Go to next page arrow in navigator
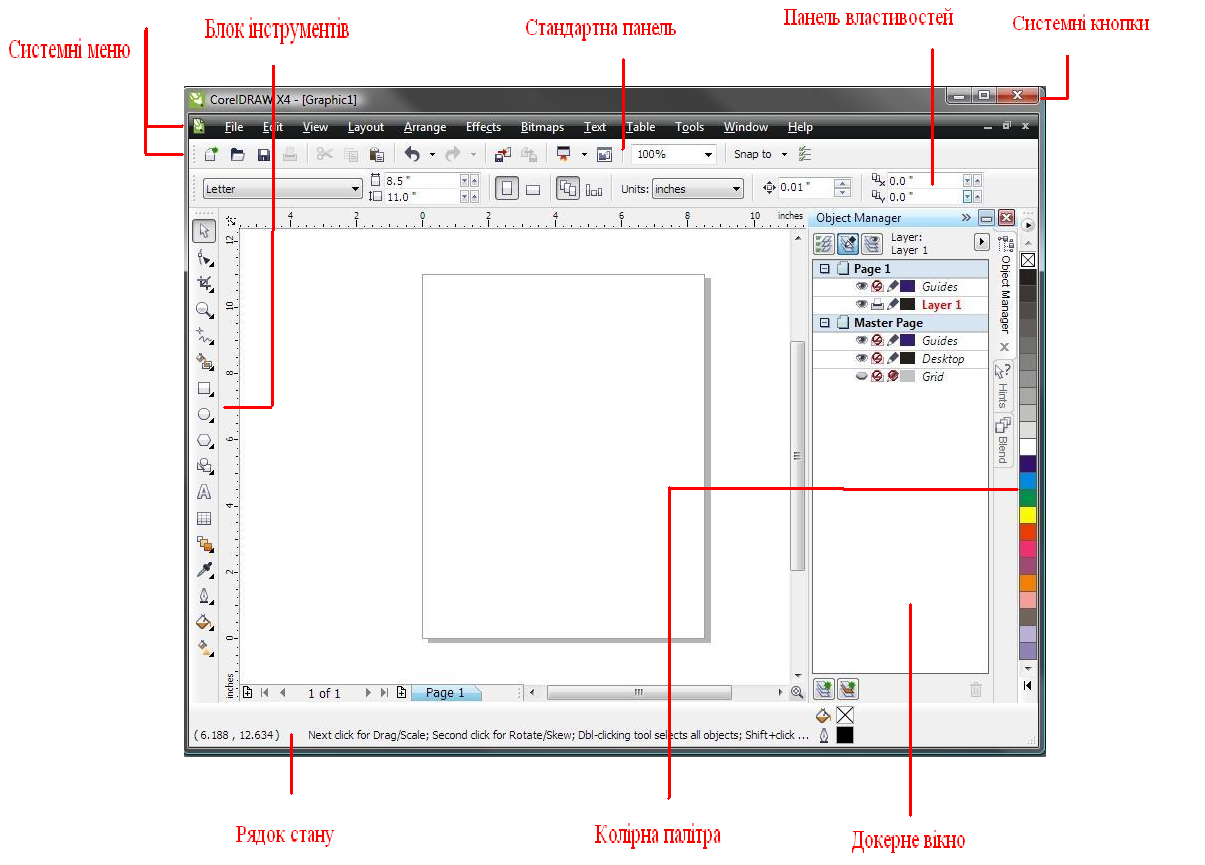Viewport: 1205px width, 865px height. 368,692
